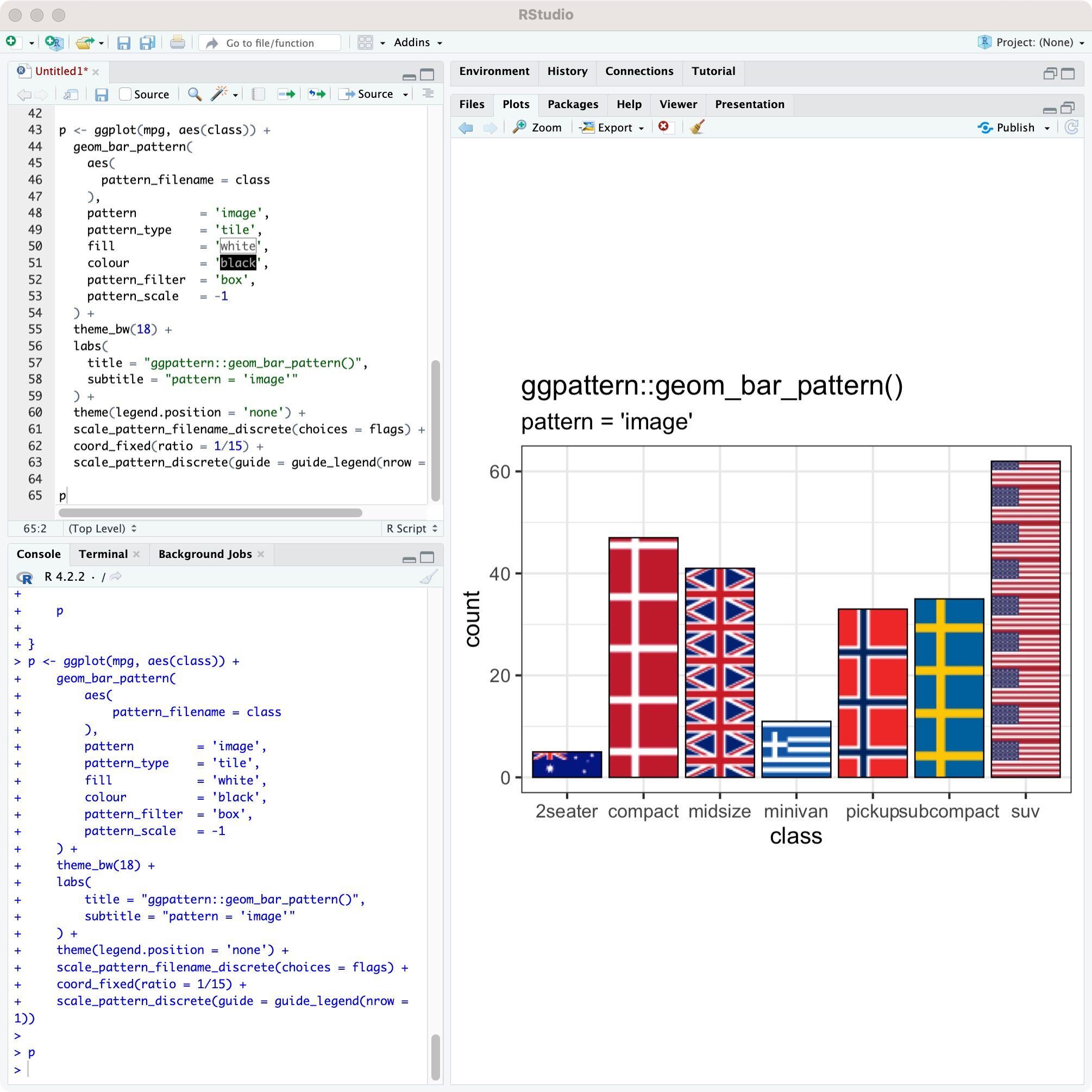
Task: Save the current script with the editor disk icon
Action: click(x=101, y=95)
